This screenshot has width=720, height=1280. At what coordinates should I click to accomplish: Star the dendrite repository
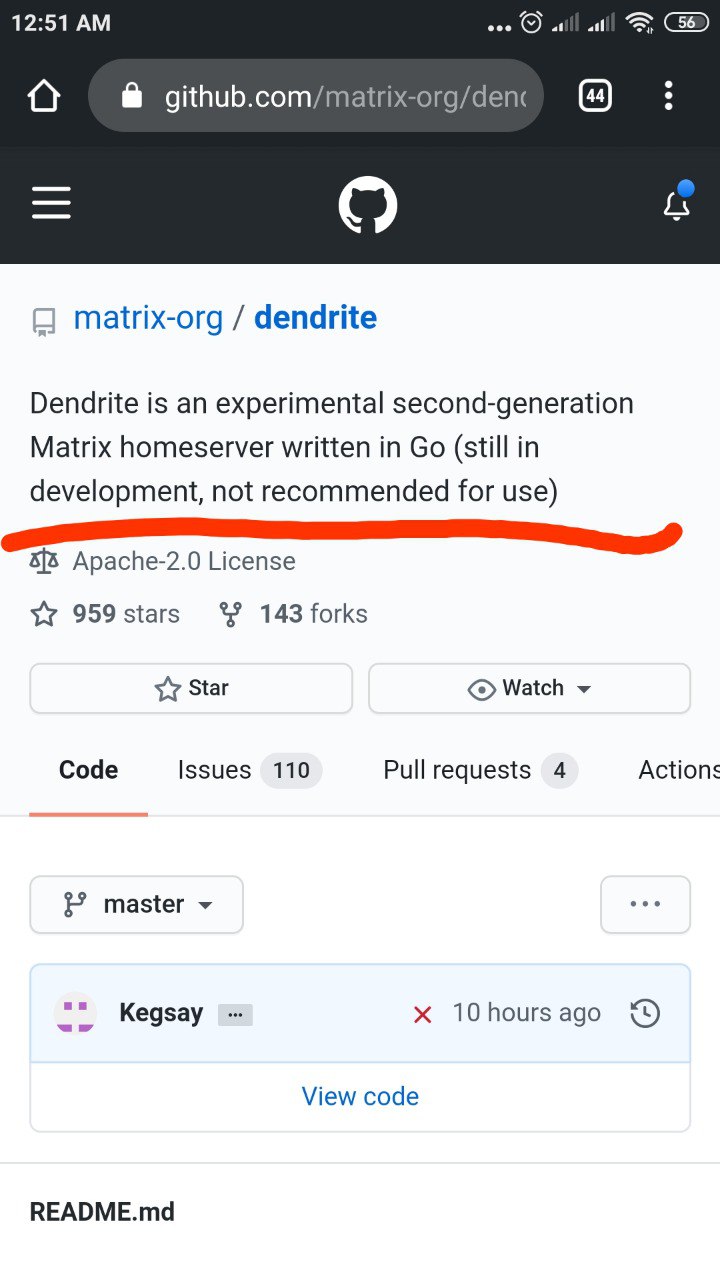point(191,688)
